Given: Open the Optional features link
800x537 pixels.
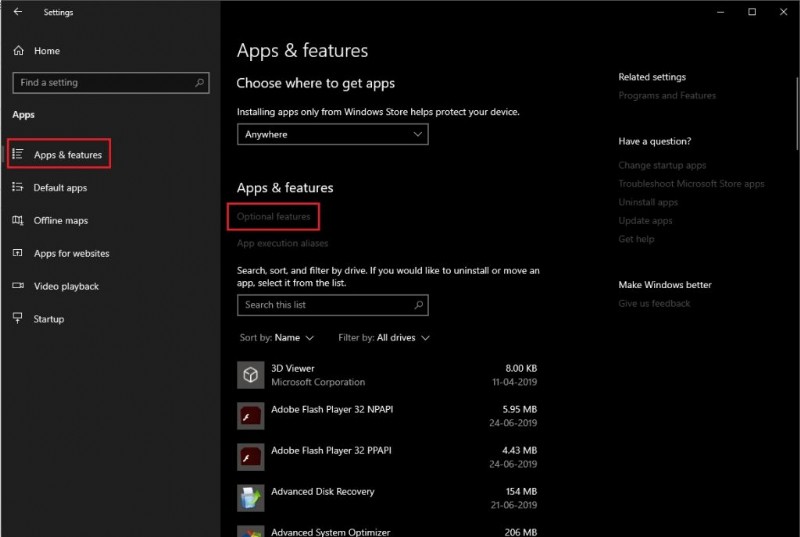Looking at the screenshot, I should tap(273, 216).
